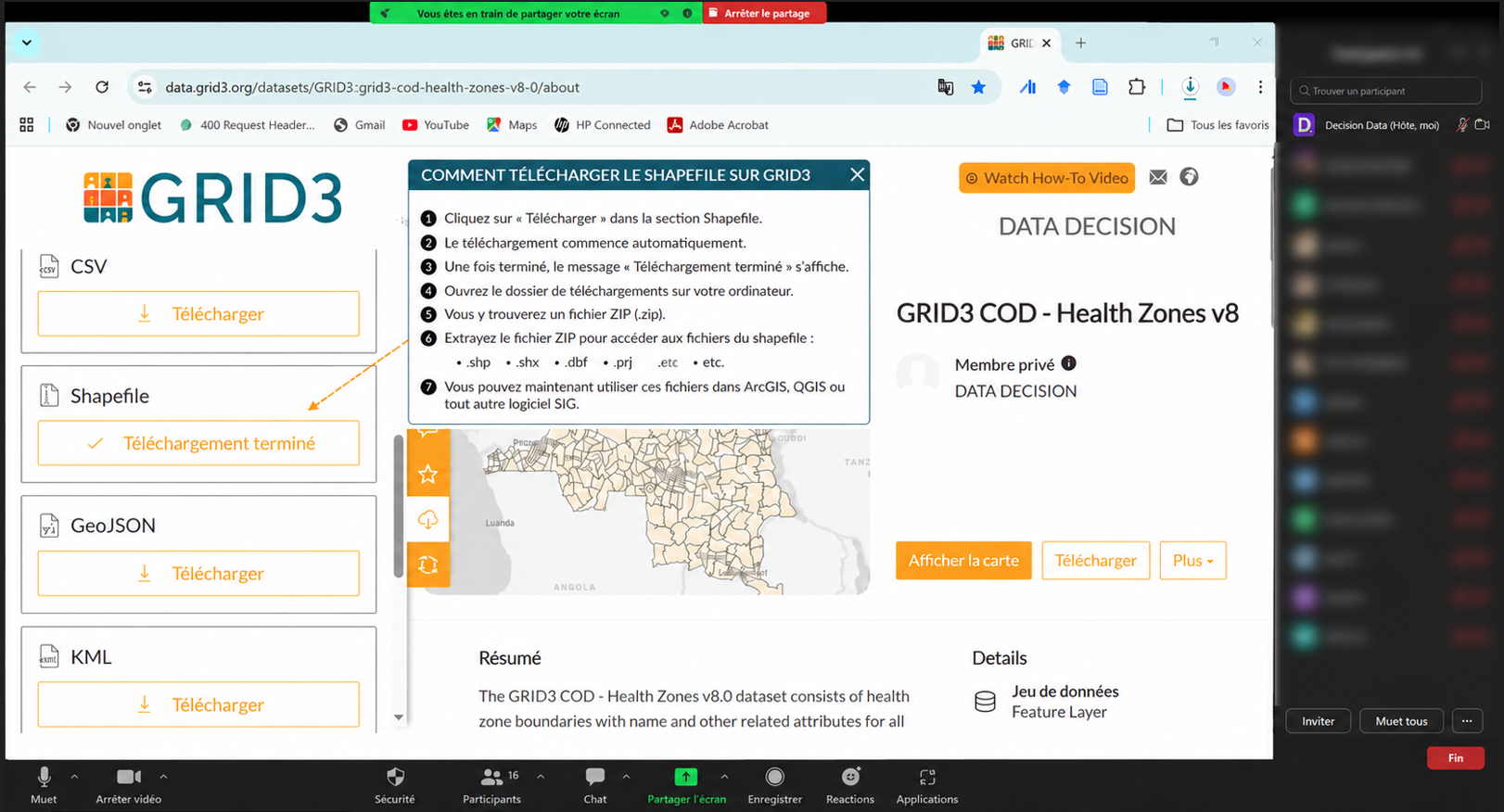Expand the Plus dropdown button
Image resolution: width=1504 pixels, height=812 pixels.
[x=1192, y=561]
